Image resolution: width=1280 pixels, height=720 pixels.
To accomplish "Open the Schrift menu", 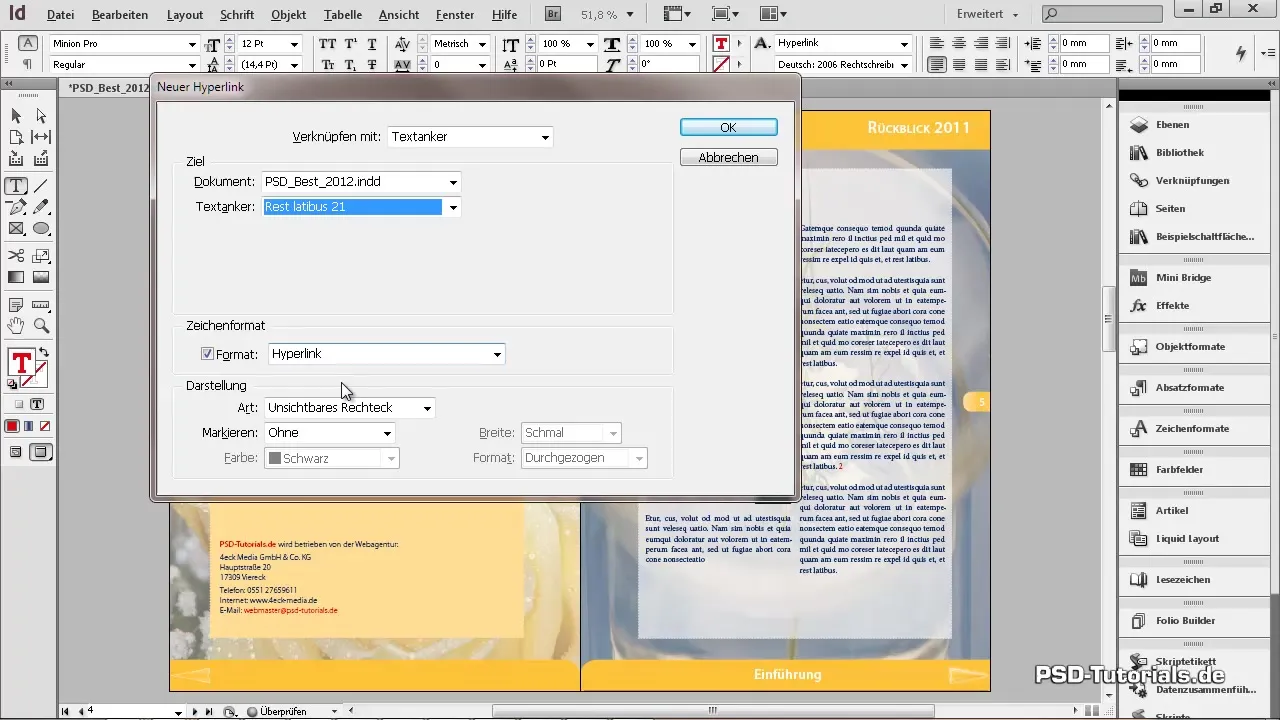I will (236, 15).
